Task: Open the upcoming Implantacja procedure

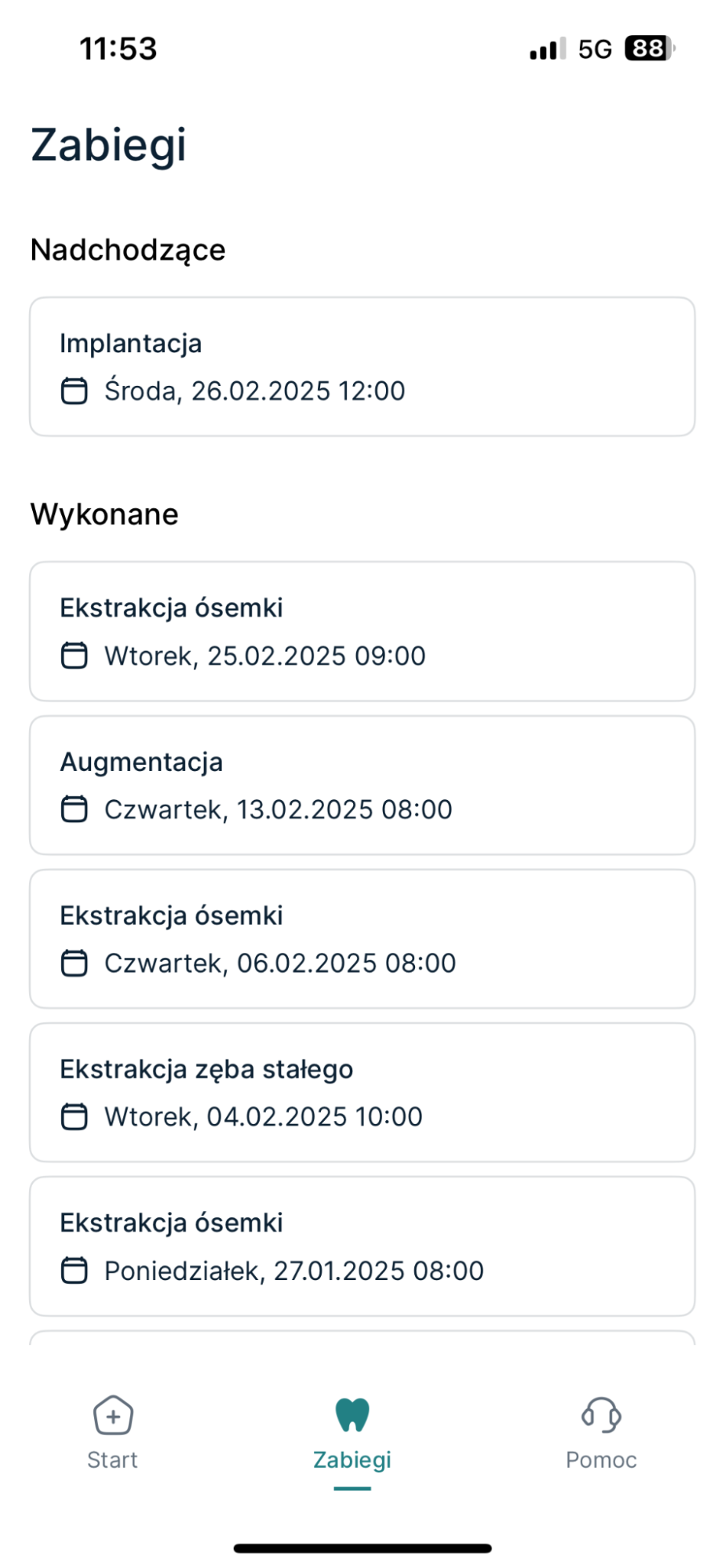Action: tap(362, 366)
